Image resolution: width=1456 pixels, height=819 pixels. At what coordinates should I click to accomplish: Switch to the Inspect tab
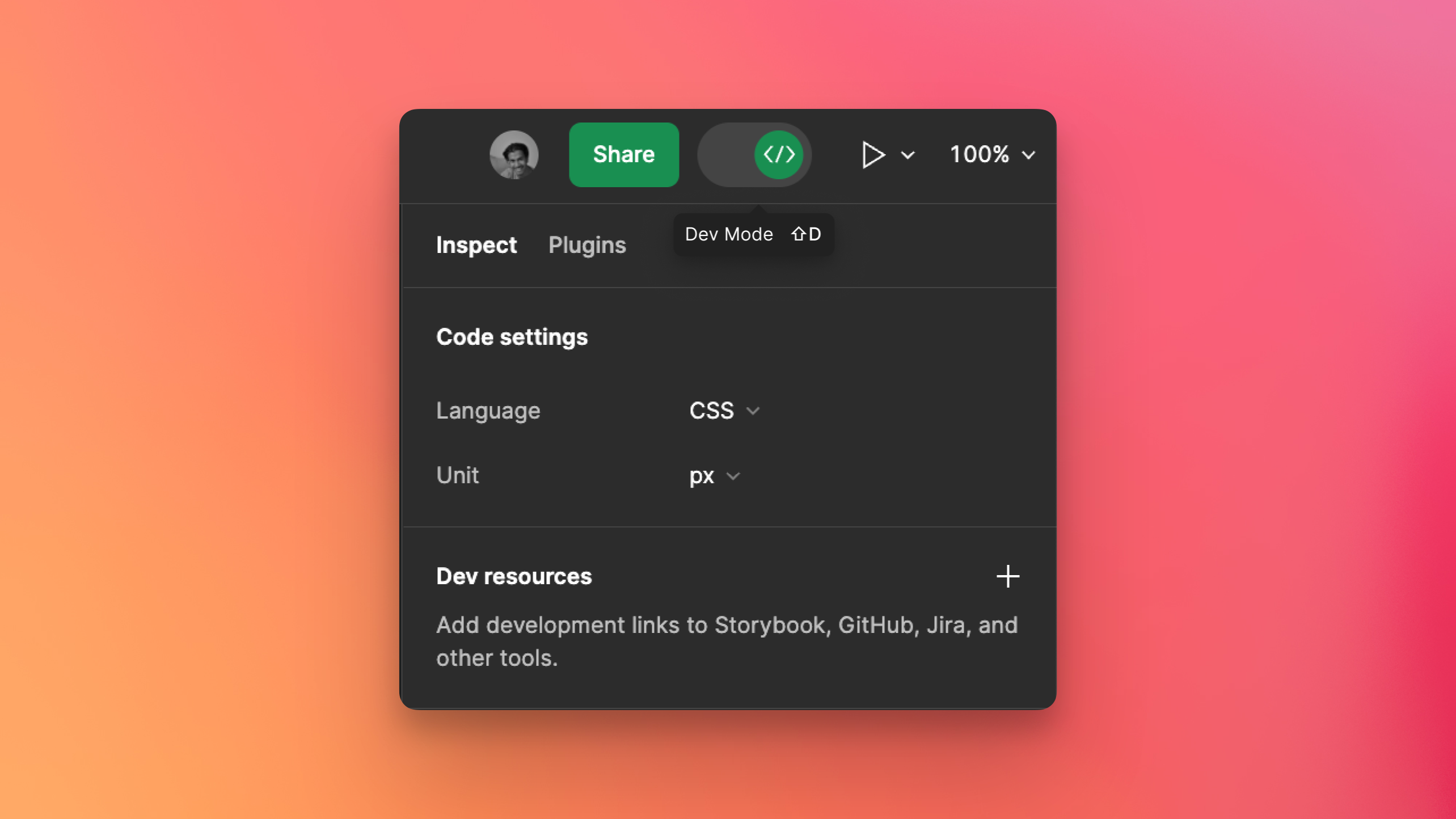pos(476,245)
